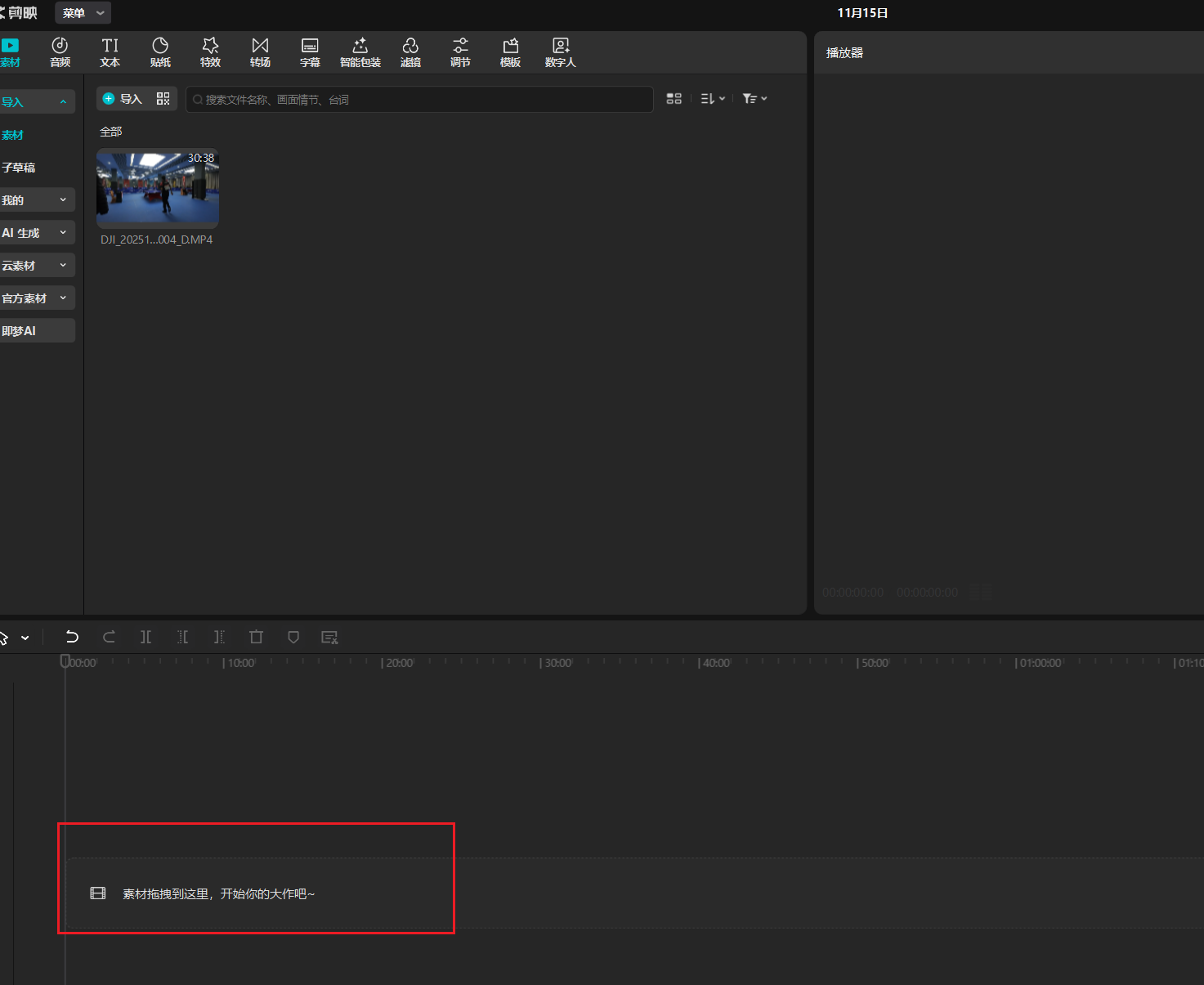This screenshot has width=1204, height=985.
Task: Click the delete trash icon in timeline toolbar
Action: [x=256, y=637]
